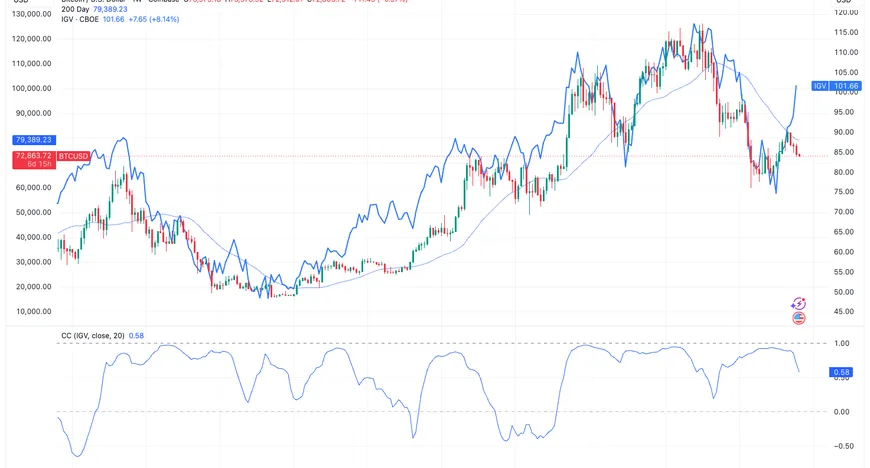Image resolution: width=870 pixels, height=468 pixels.
Task: Select the 200 Day moving average legend
Action: pyautogui.click(x=94, y=9)
